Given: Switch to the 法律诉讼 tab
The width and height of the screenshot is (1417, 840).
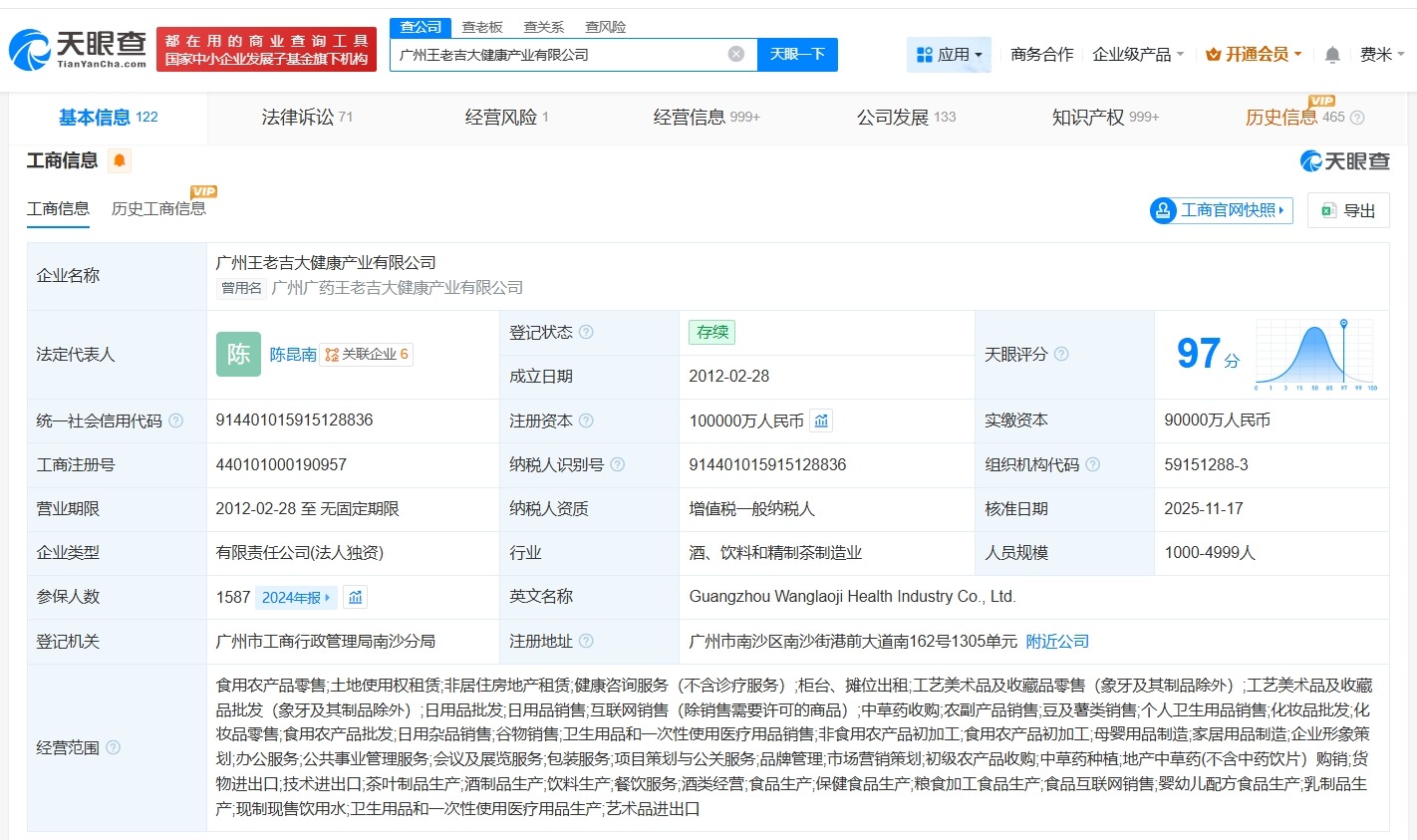Looking at the screenshot, I should click(298, 117).
